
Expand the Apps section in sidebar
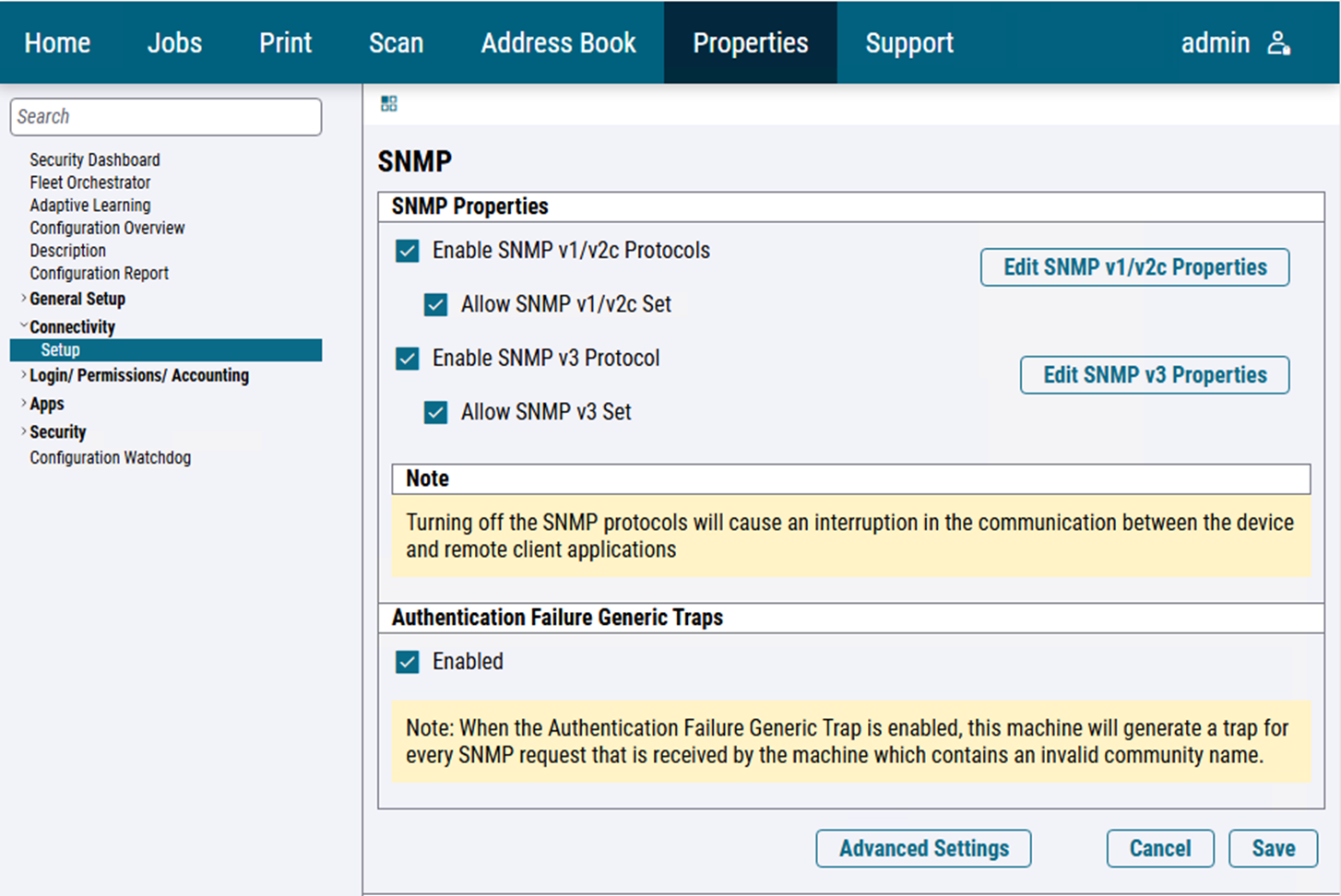coord(24,404)
